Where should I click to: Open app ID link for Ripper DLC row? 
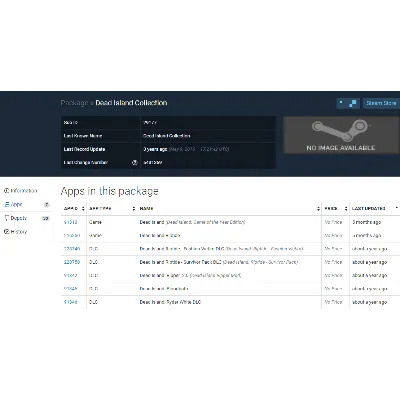pos(70,275)
